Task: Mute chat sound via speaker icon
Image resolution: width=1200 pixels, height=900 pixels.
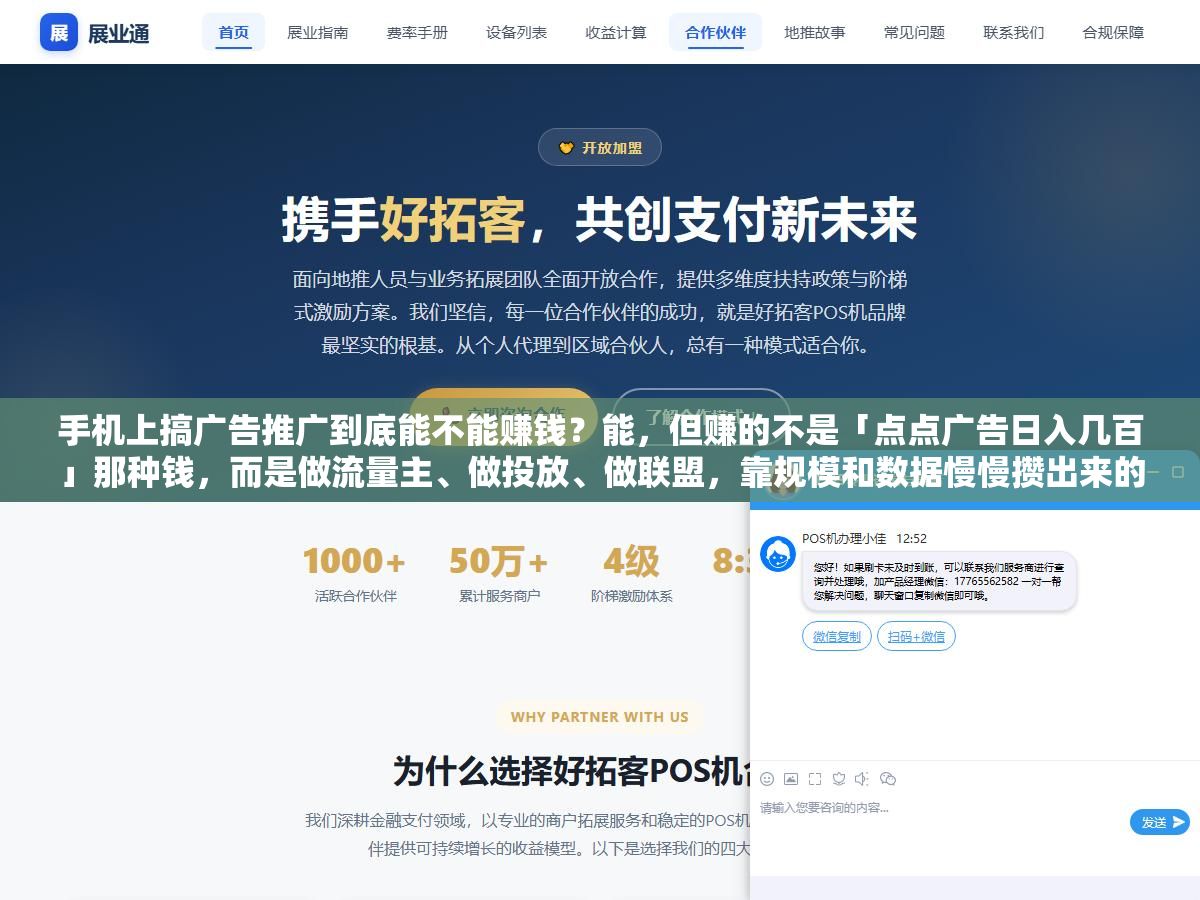Action: pyautogui.click(x=862, y=778)
